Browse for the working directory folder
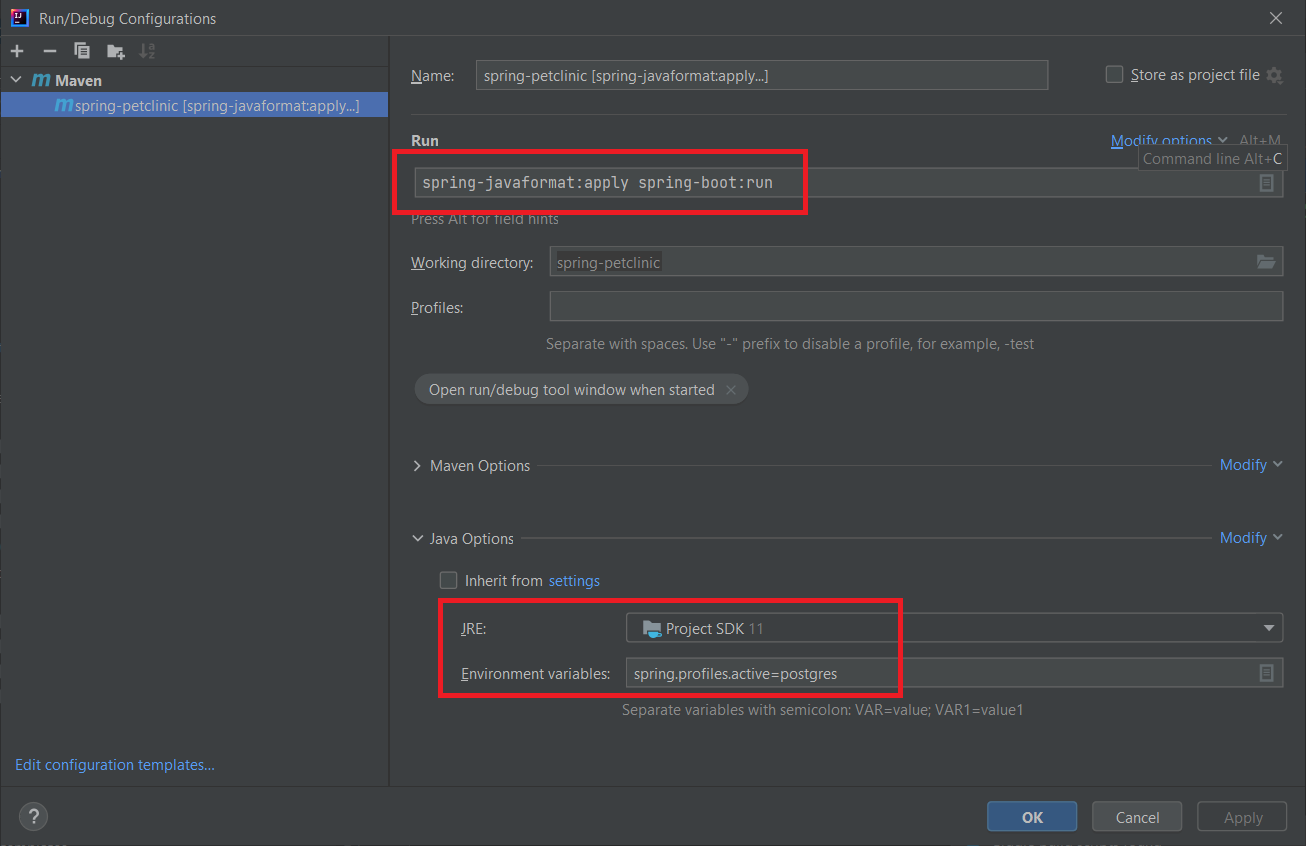The image size is (1306, 846). 1266,262
